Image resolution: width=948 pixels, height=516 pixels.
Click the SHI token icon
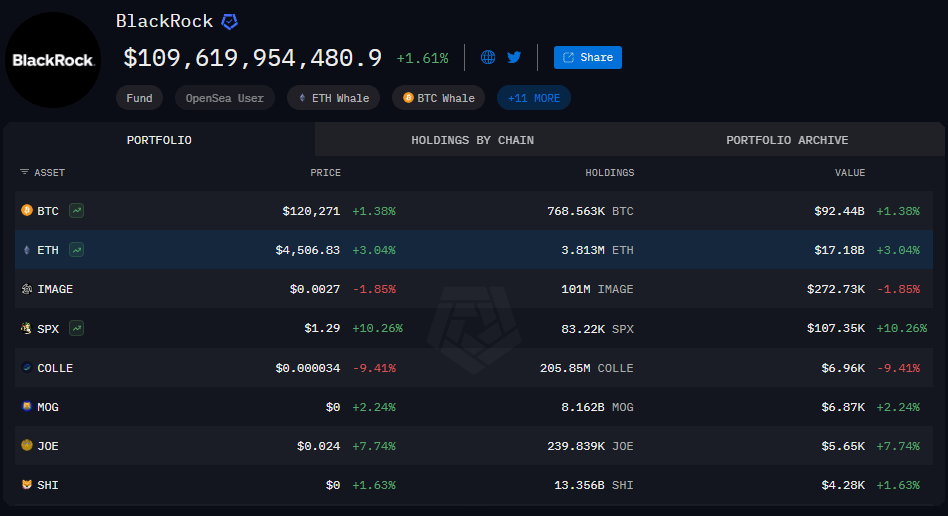(x=27, y=485)
